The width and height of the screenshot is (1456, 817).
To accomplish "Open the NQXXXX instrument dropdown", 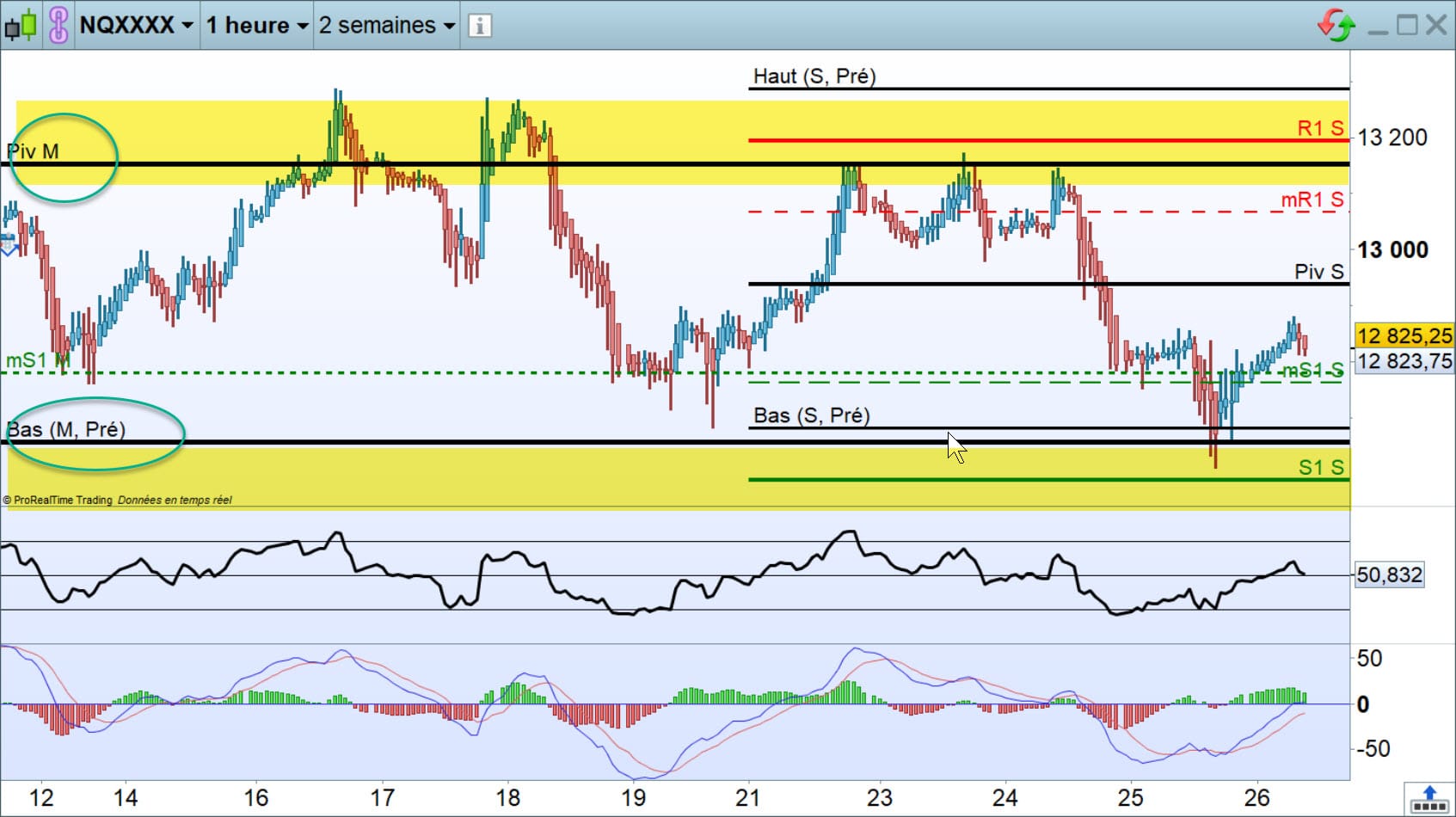I will tap(136, 25).
